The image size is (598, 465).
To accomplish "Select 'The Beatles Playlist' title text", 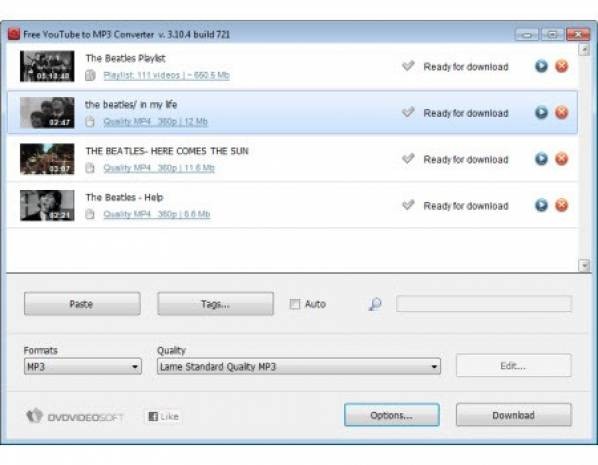I will (125, 58).
